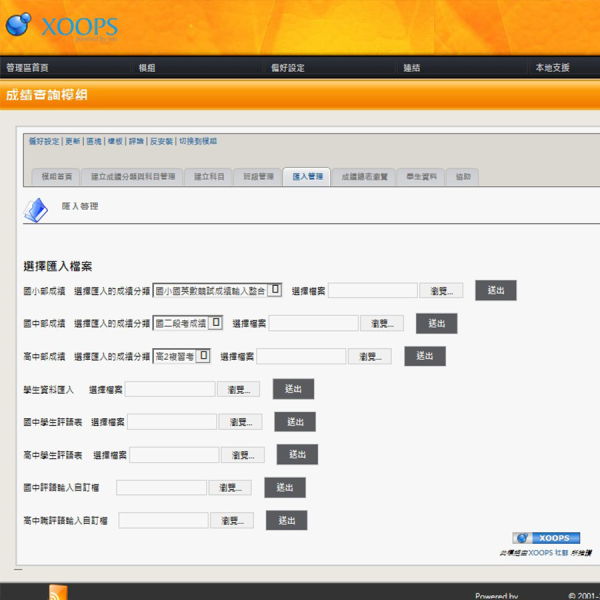The image size is (600, 600).
Task: Click the 反安裝 link
Action: pyautogui.click(x=161, y=141)
